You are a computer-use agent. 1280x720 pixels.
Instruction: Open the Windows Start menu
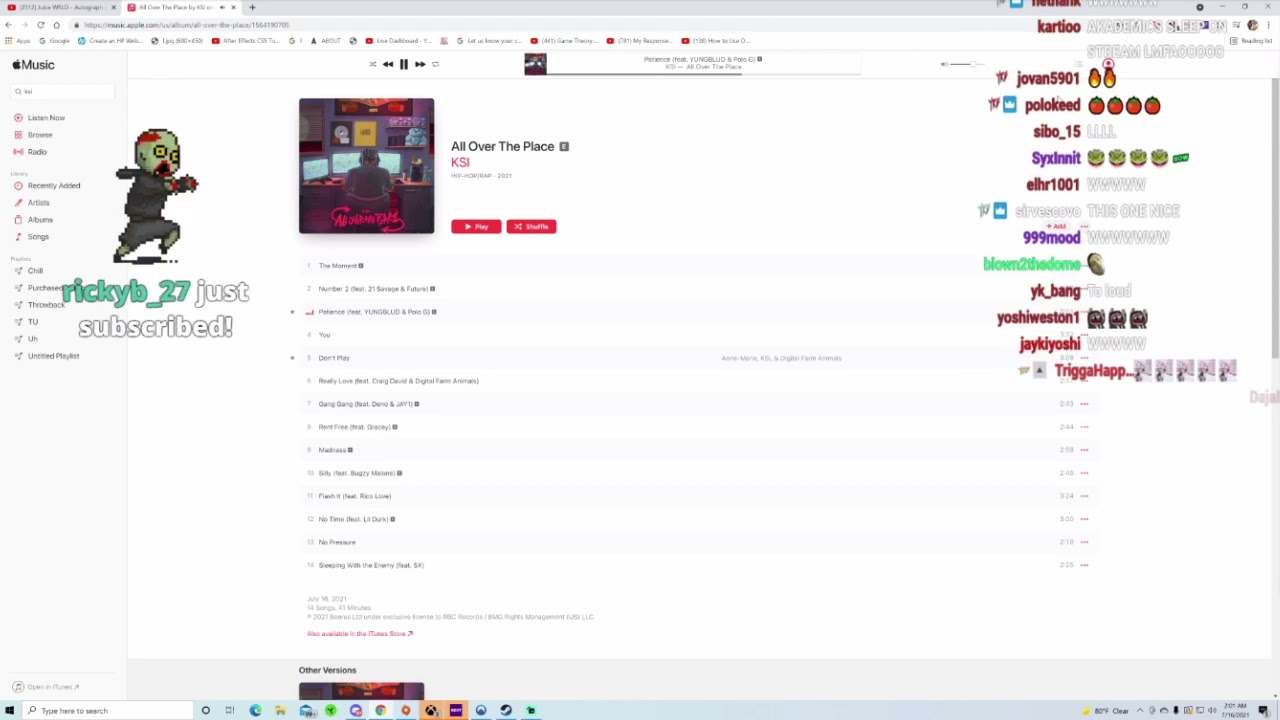(10, 711)
